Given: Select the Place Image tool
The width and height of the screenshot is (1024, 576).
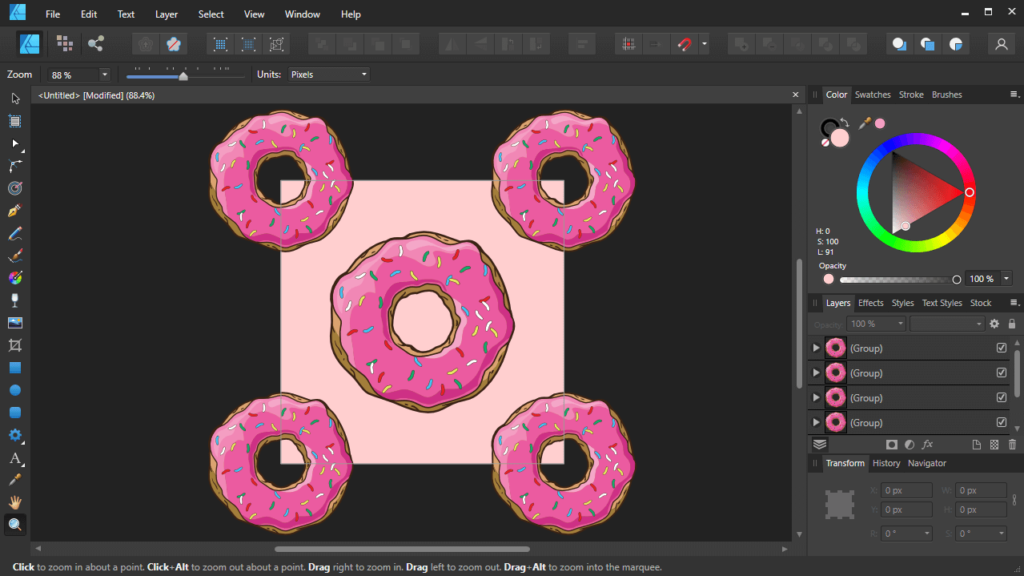Looking at the screenshot, I should pyautogui.click(x=15, y=323).
